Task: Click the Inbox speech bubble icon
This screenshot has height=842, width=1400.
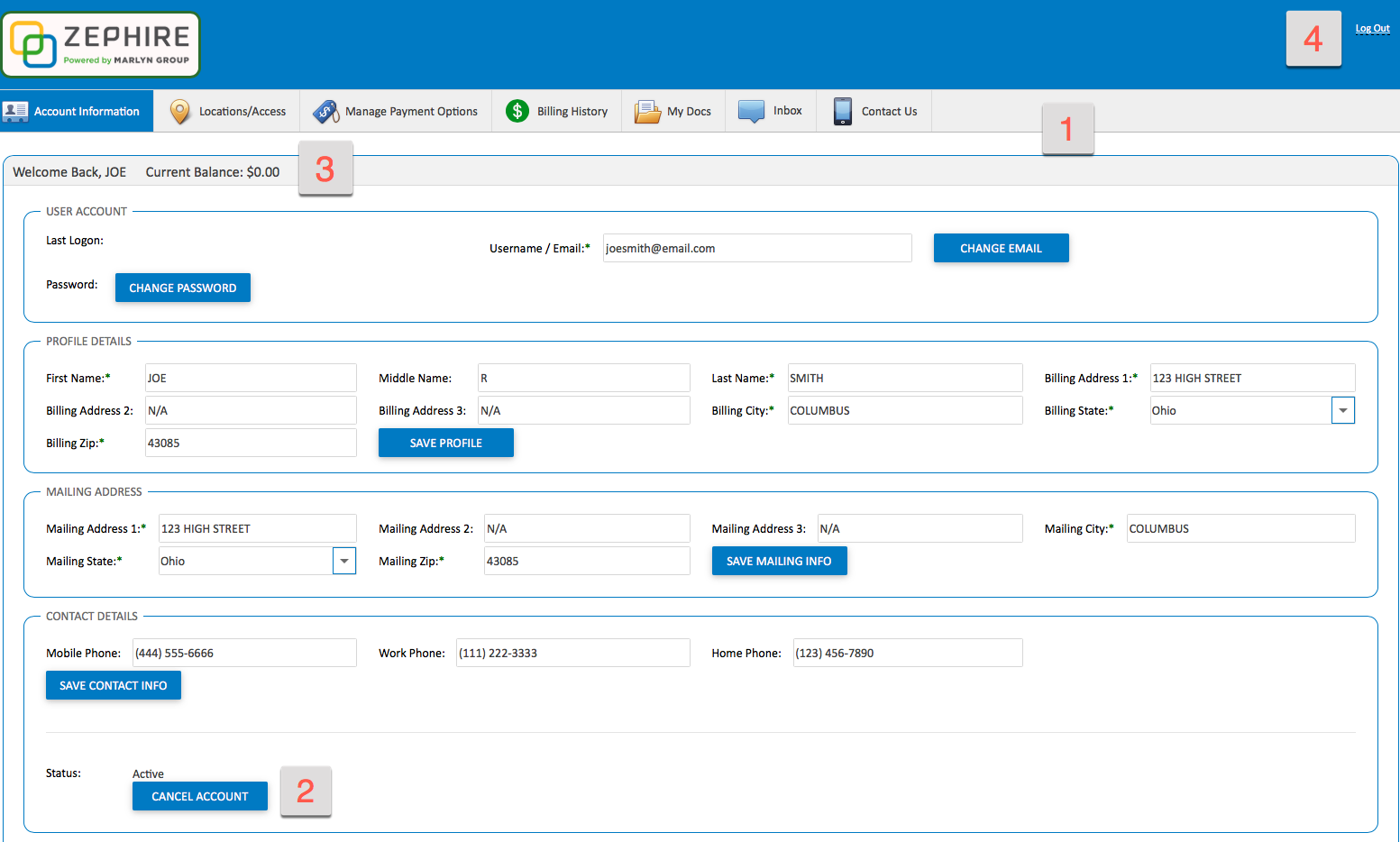Action: (751, 111)
